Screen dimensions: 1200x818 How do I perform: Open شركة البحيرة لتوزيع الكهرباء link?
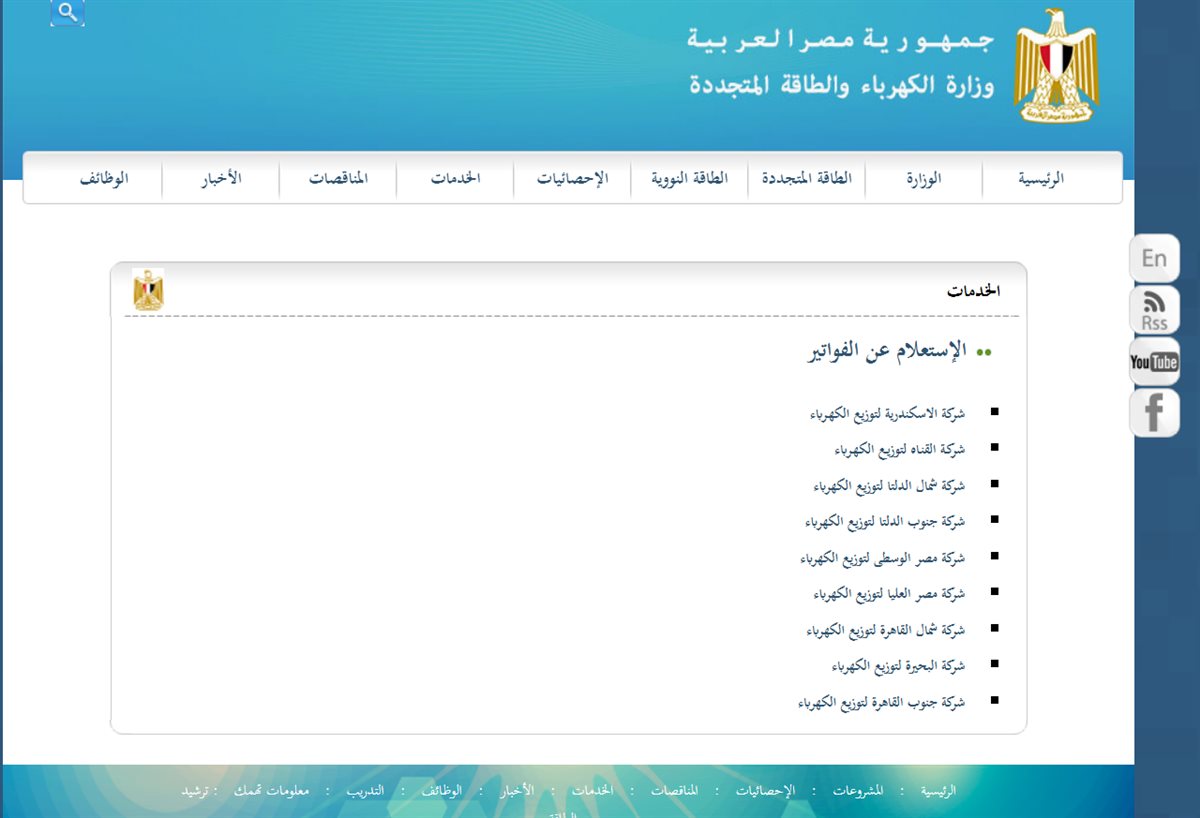[x=899, y=666]
